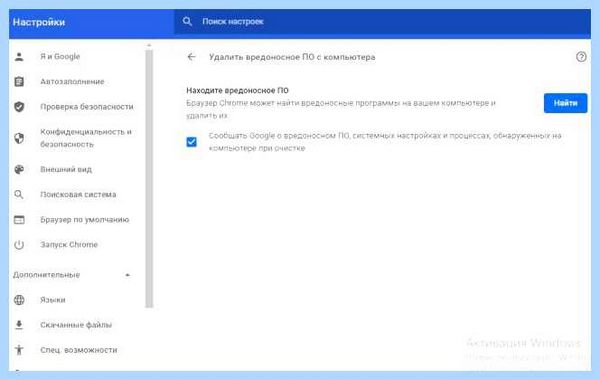The width and height of the screenshot is (600, 380).
Task: Click the shield check icon for Проверка безопасности
Action: (19, 107)
